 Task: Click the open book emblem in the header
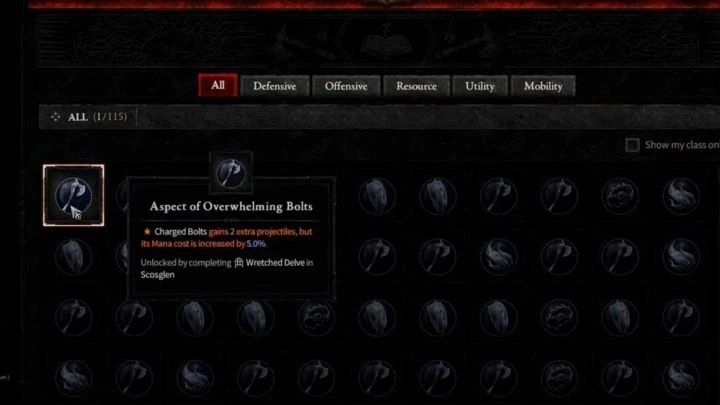(x=386, y=45)
